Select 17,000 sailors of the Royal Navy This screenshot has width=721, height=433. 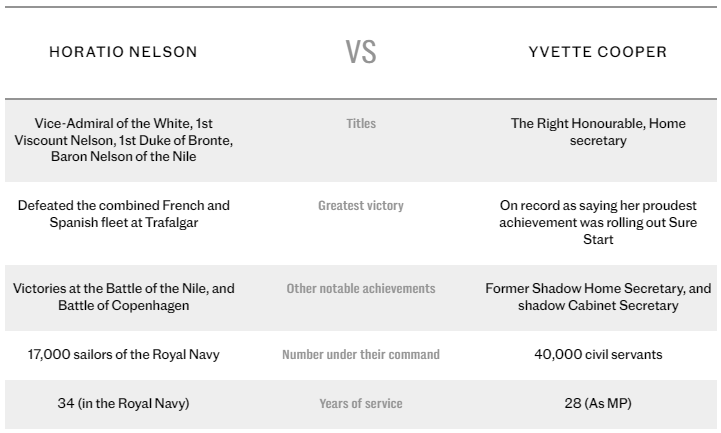coord(123,354)
